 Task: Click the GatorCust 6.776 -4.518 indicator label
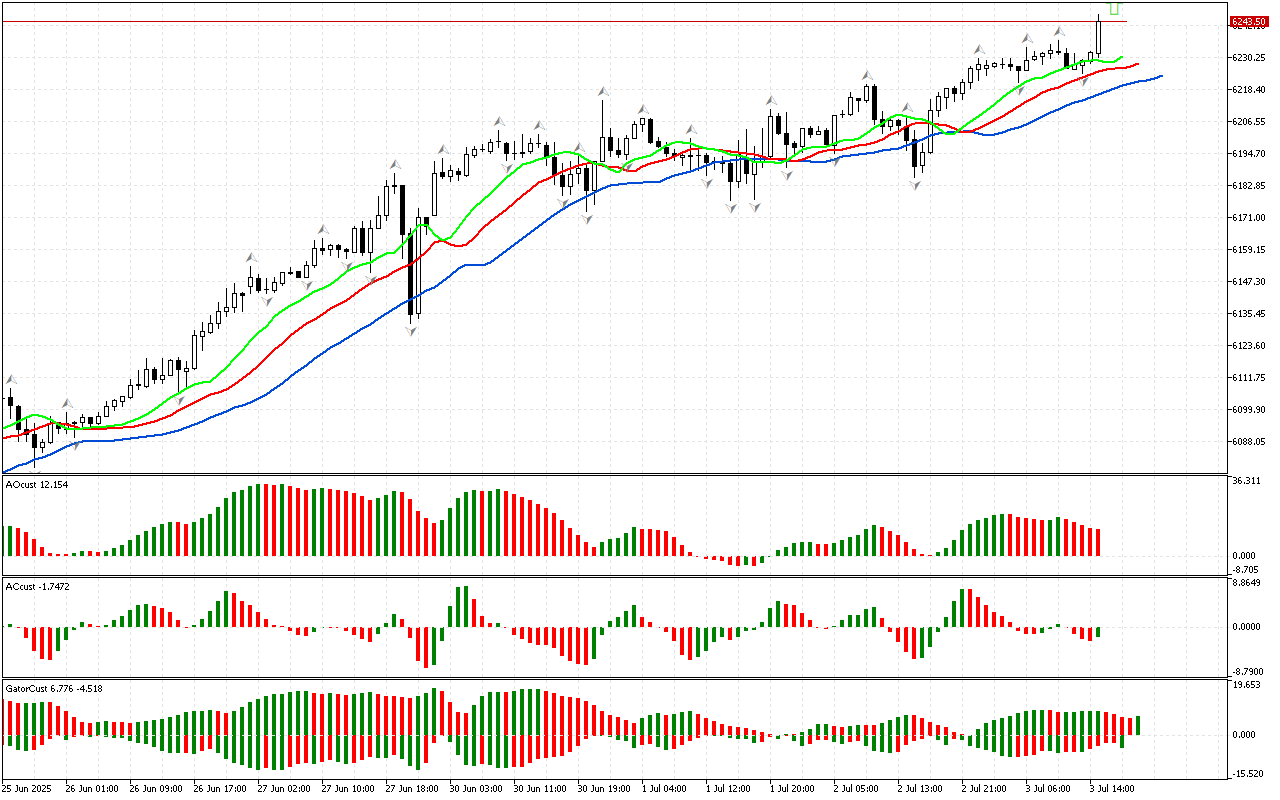[54, 688]
